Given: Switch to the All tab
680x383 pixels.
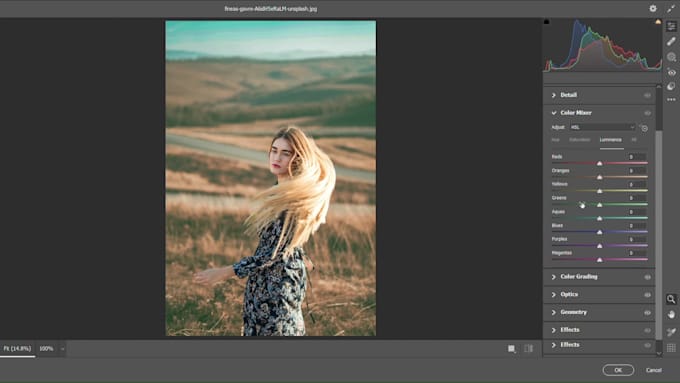Looking at the screenshot, I should click(634, 140).
